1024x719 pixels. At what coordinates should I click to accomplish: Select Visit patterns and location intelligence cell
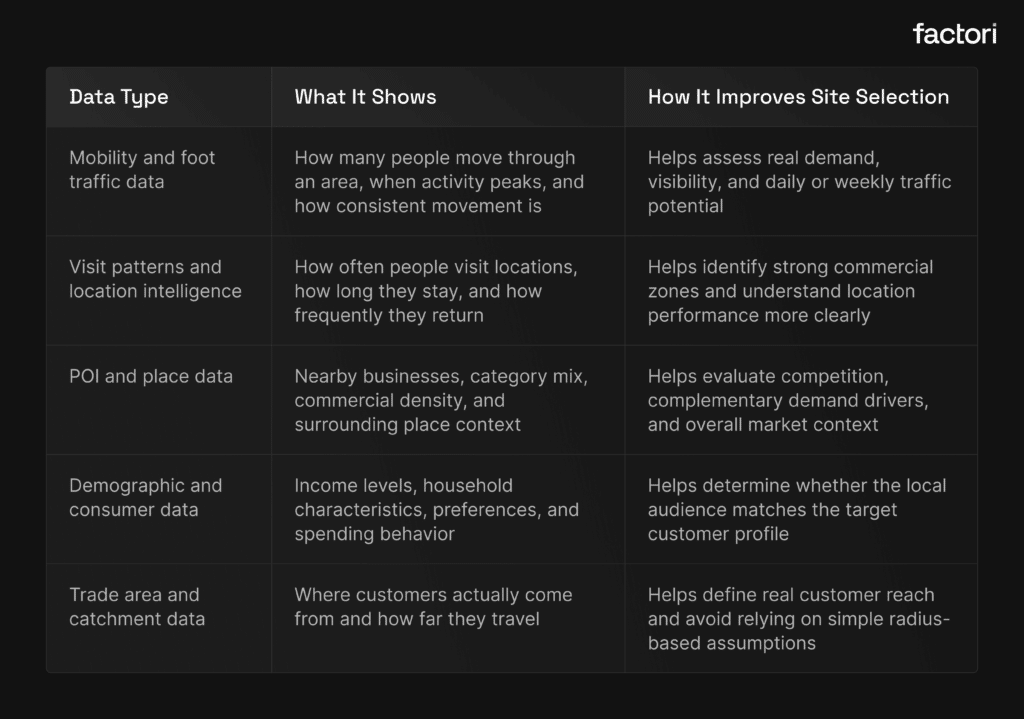155,279
